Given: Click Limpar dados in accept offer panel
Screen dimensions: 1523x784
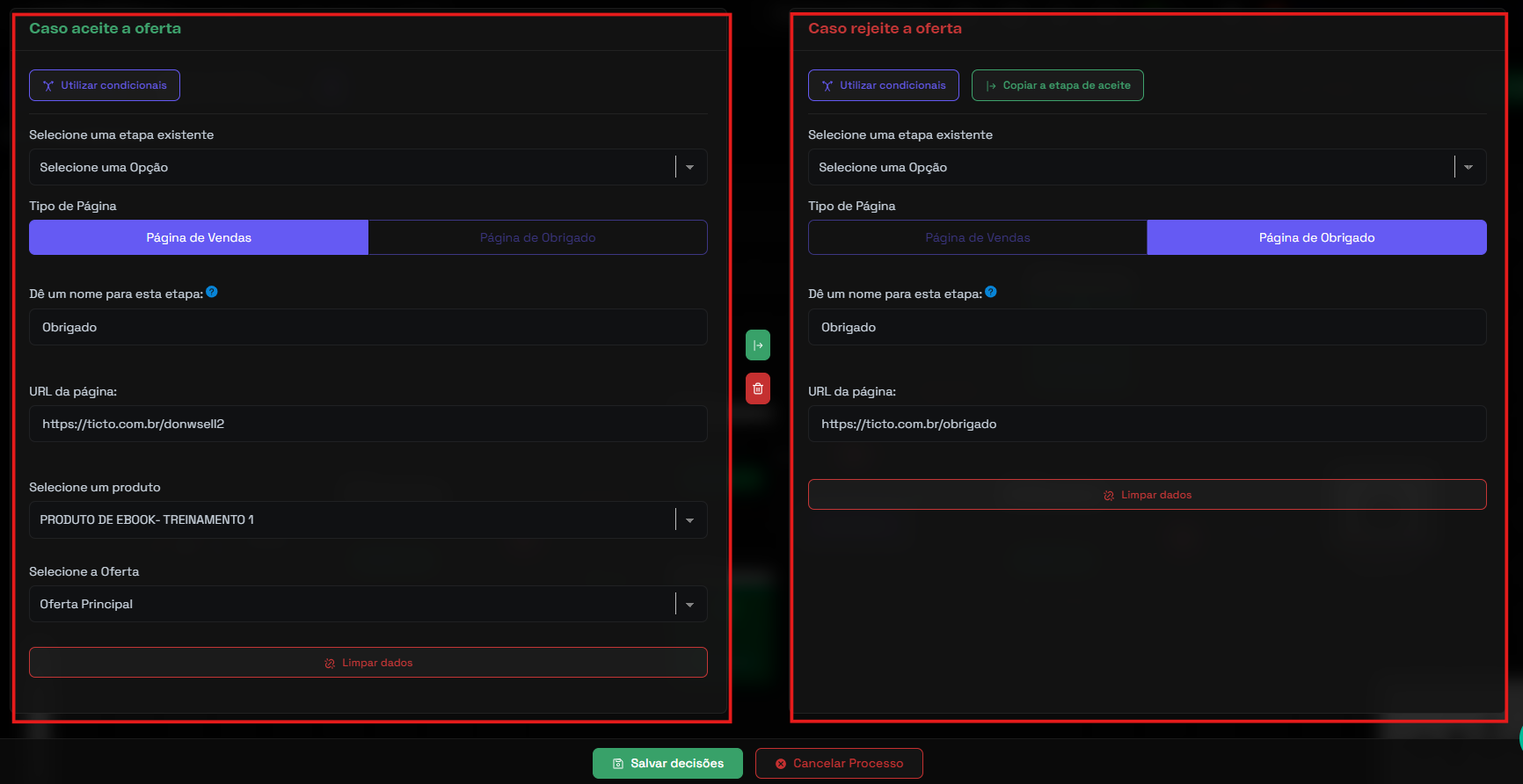Looking at the screenshot, I should coord(368,663).
